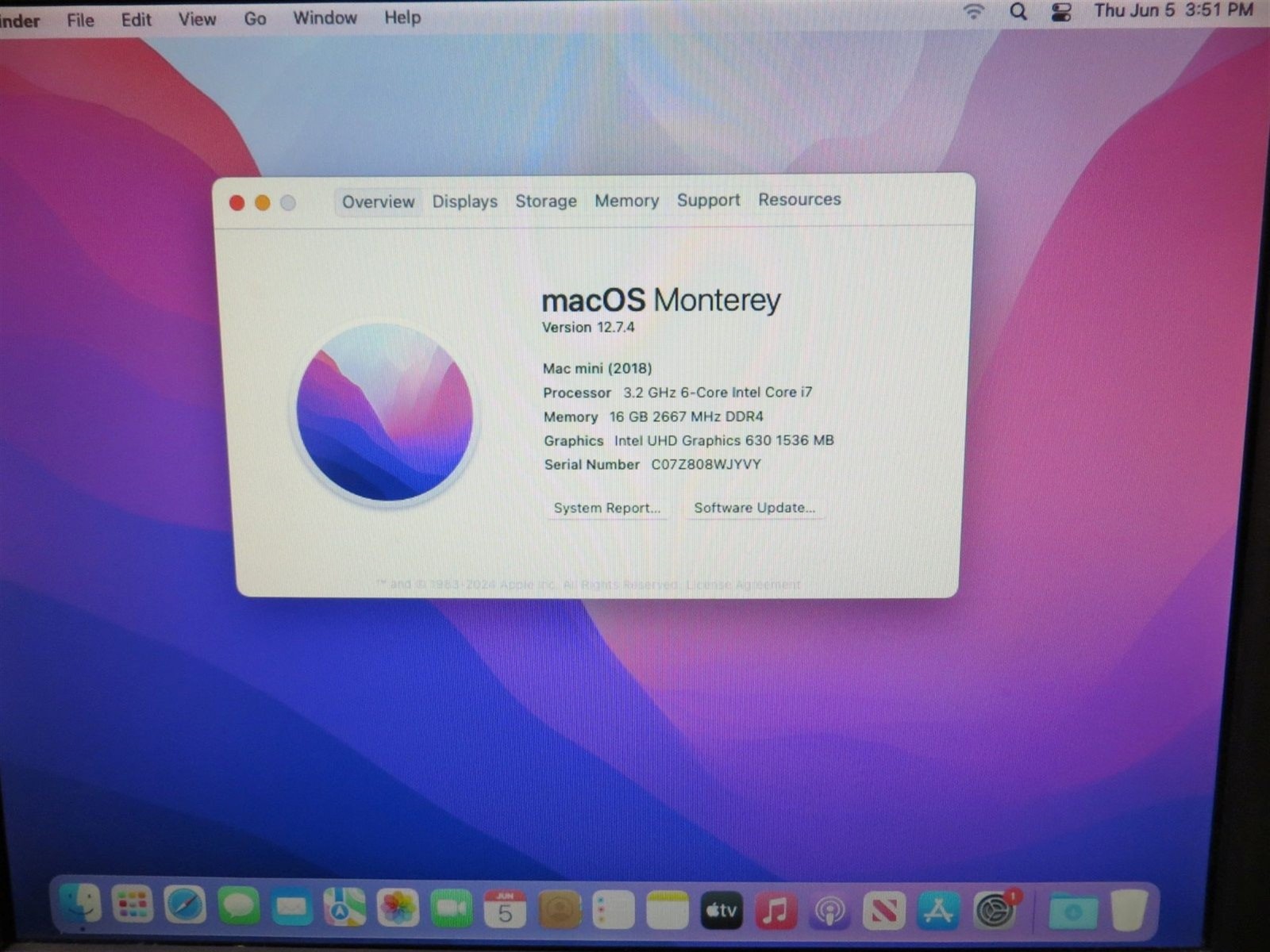1270x952 pixels.
Task: Go to the Support tab
Action: [708, 200]
